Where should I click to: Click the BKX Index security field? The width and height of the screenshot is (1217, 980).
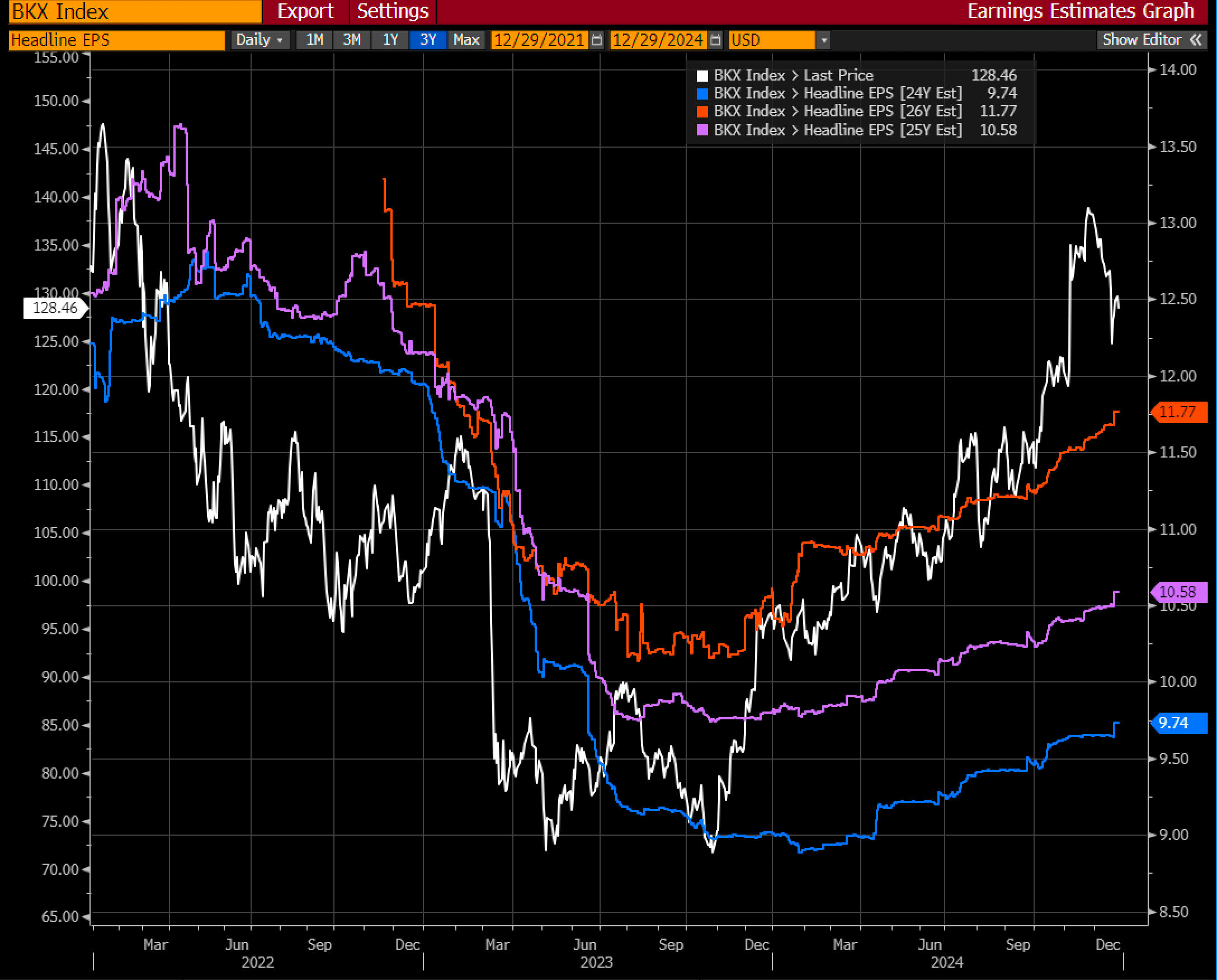click(x=135, y=11)
